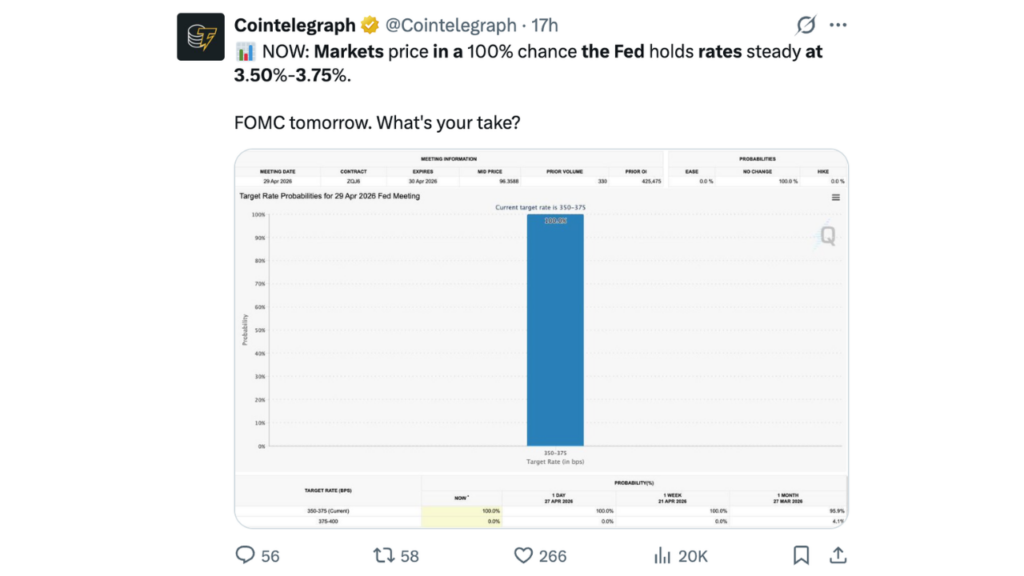The height and width of the screenshot is (576, 1024).
Task: Share the post
Action: coord(838,555)
